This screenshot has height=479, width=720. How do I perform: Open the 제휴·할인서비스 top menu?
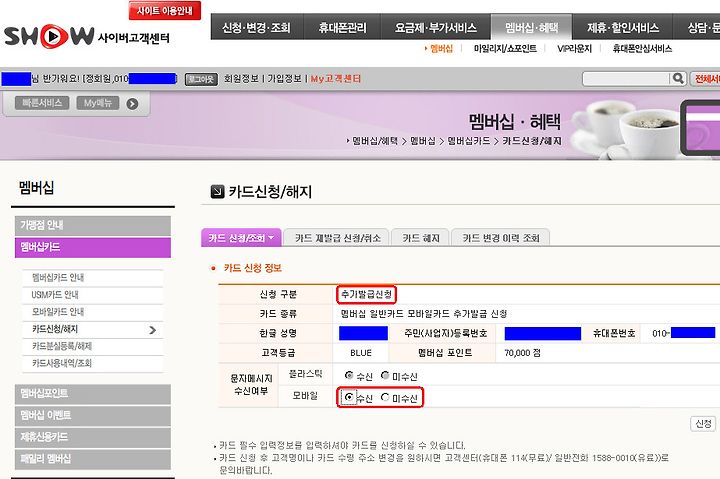pos(623,28)
